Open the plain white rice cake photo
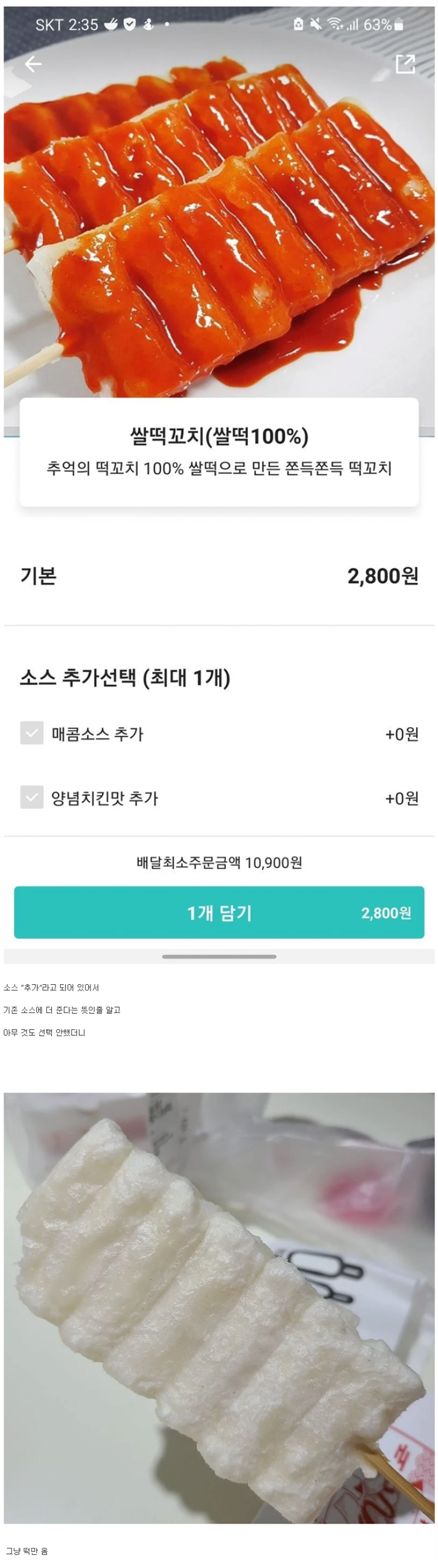 [x=219, y=1309]
